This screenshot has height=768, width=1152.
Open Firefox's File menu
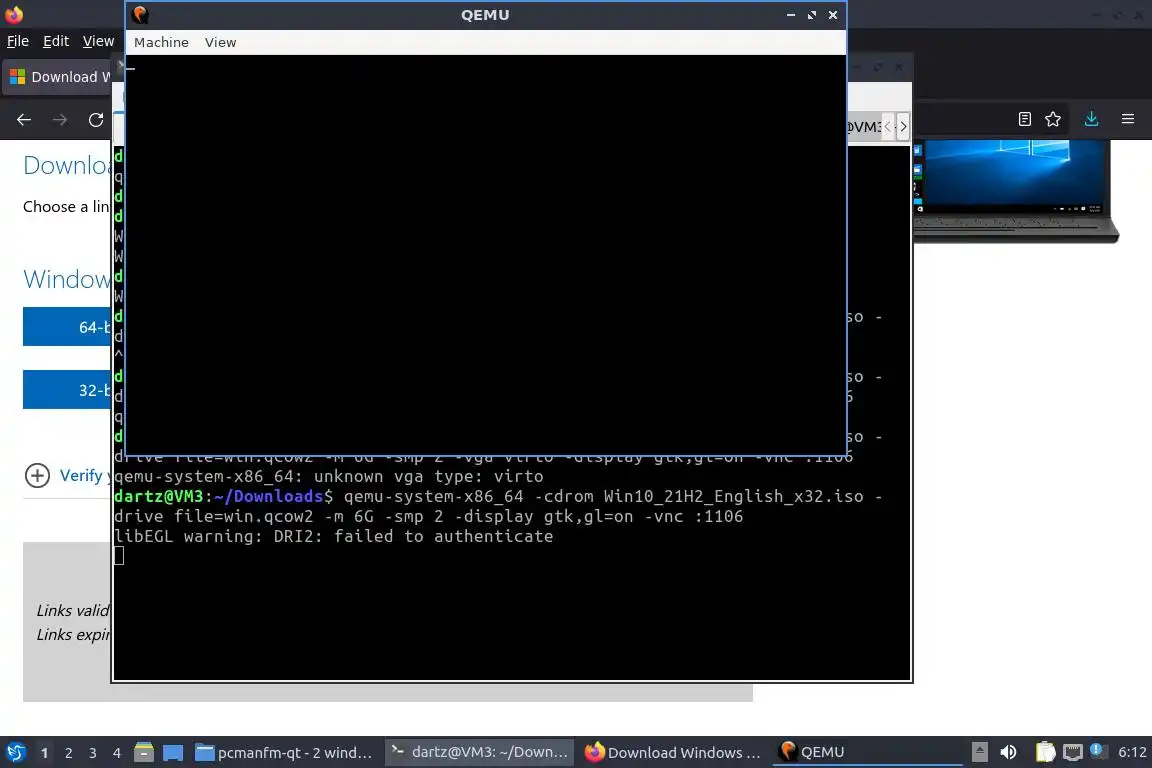click(18, 41)
